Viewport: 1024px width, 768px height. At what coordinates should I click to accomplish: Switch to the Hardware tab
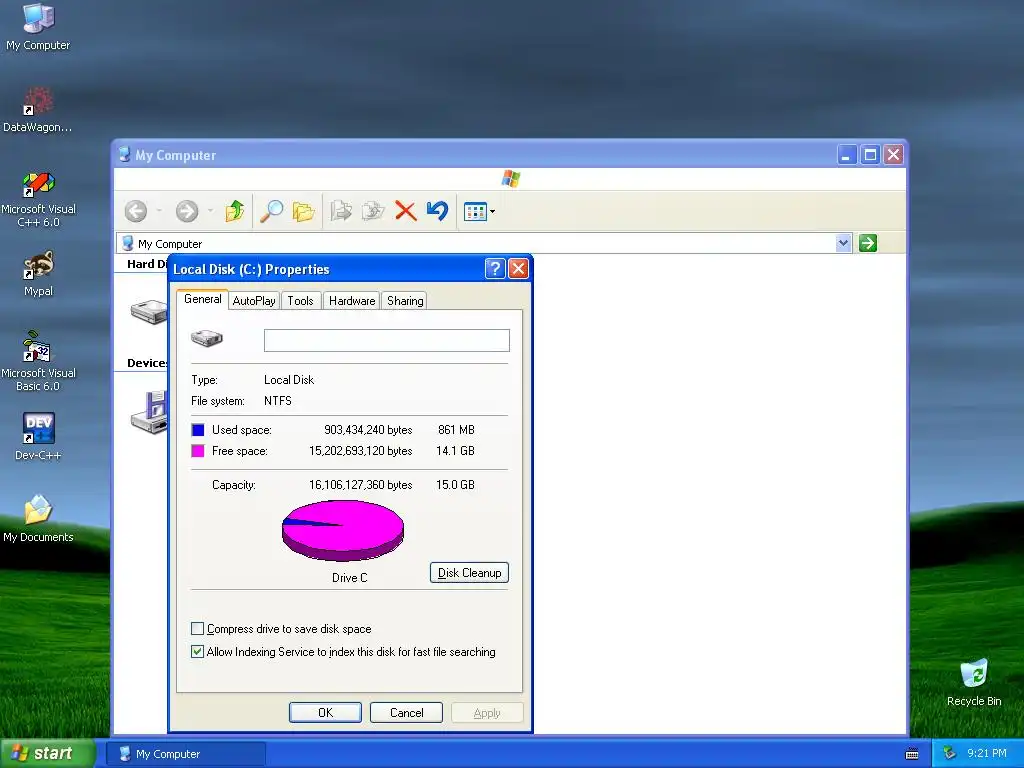(x=352, y=300)
